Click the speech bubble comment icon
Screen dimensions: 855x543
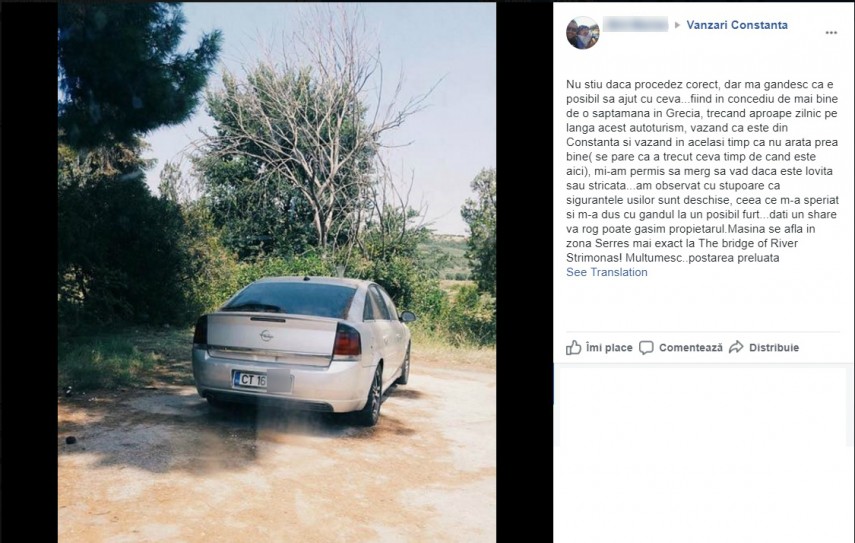click(646, 348)
